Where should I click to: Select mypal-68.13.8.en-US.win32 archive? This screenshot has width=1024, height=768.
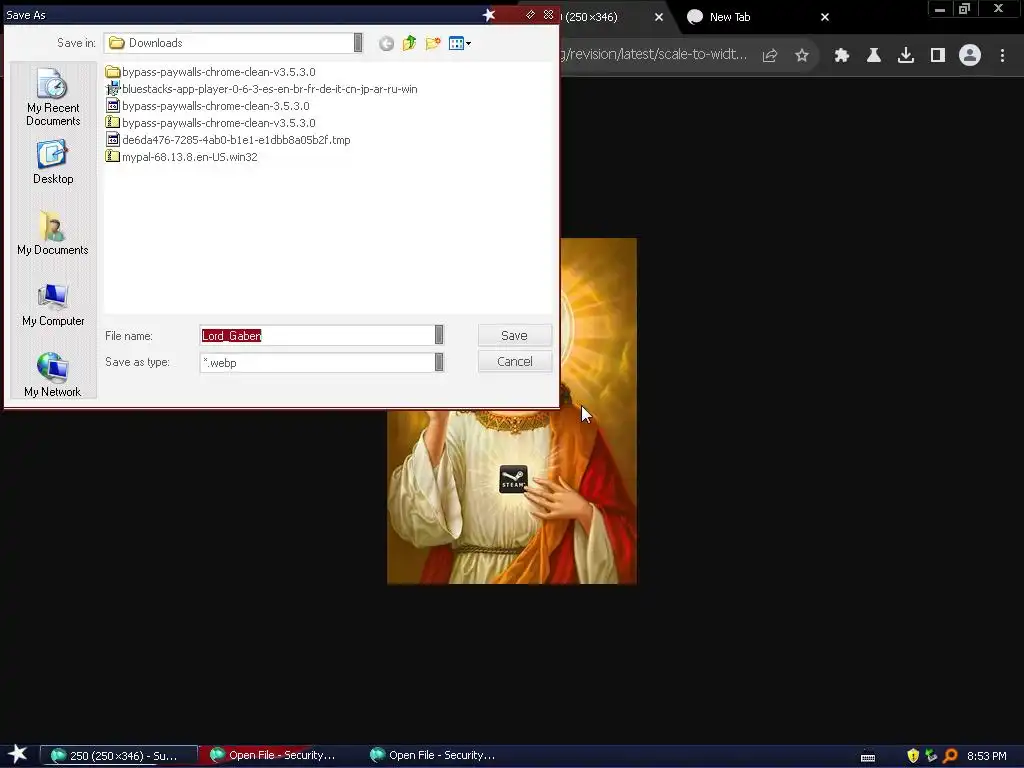tap(182, 157)
